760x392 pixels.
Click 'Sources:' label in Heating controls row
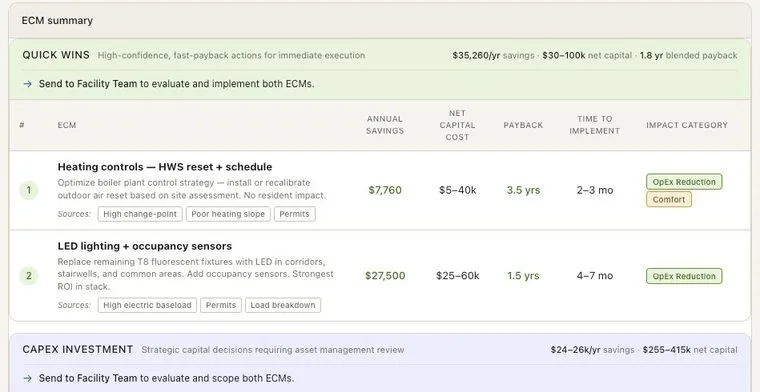pyautogui.click(x=74, y=214)
